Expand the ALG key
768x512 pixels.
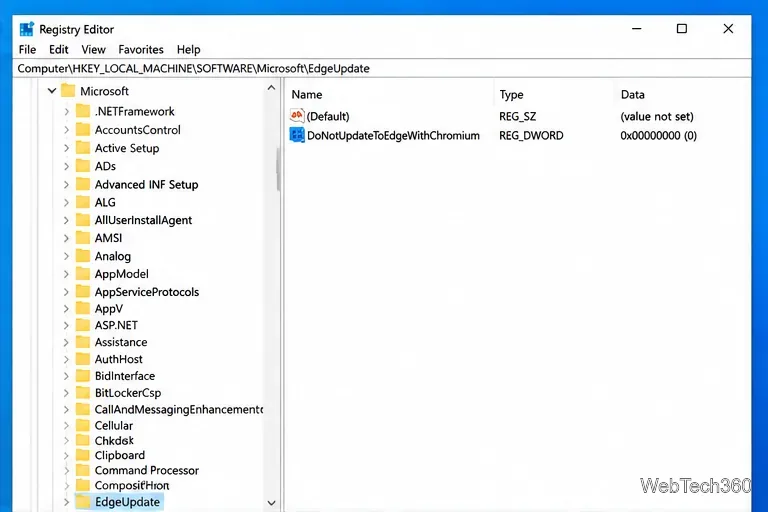66,202
